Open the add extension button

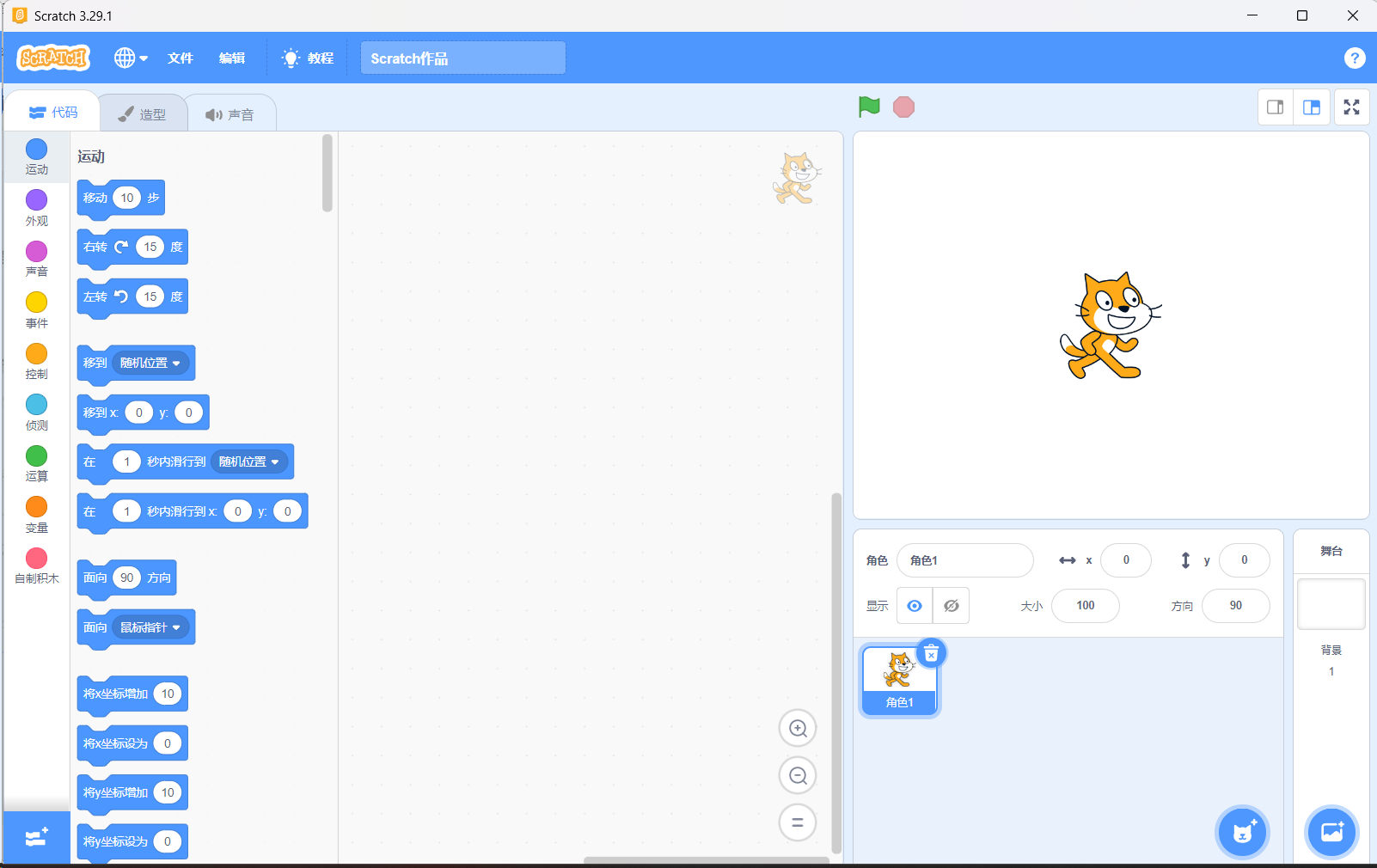[37, 837]
